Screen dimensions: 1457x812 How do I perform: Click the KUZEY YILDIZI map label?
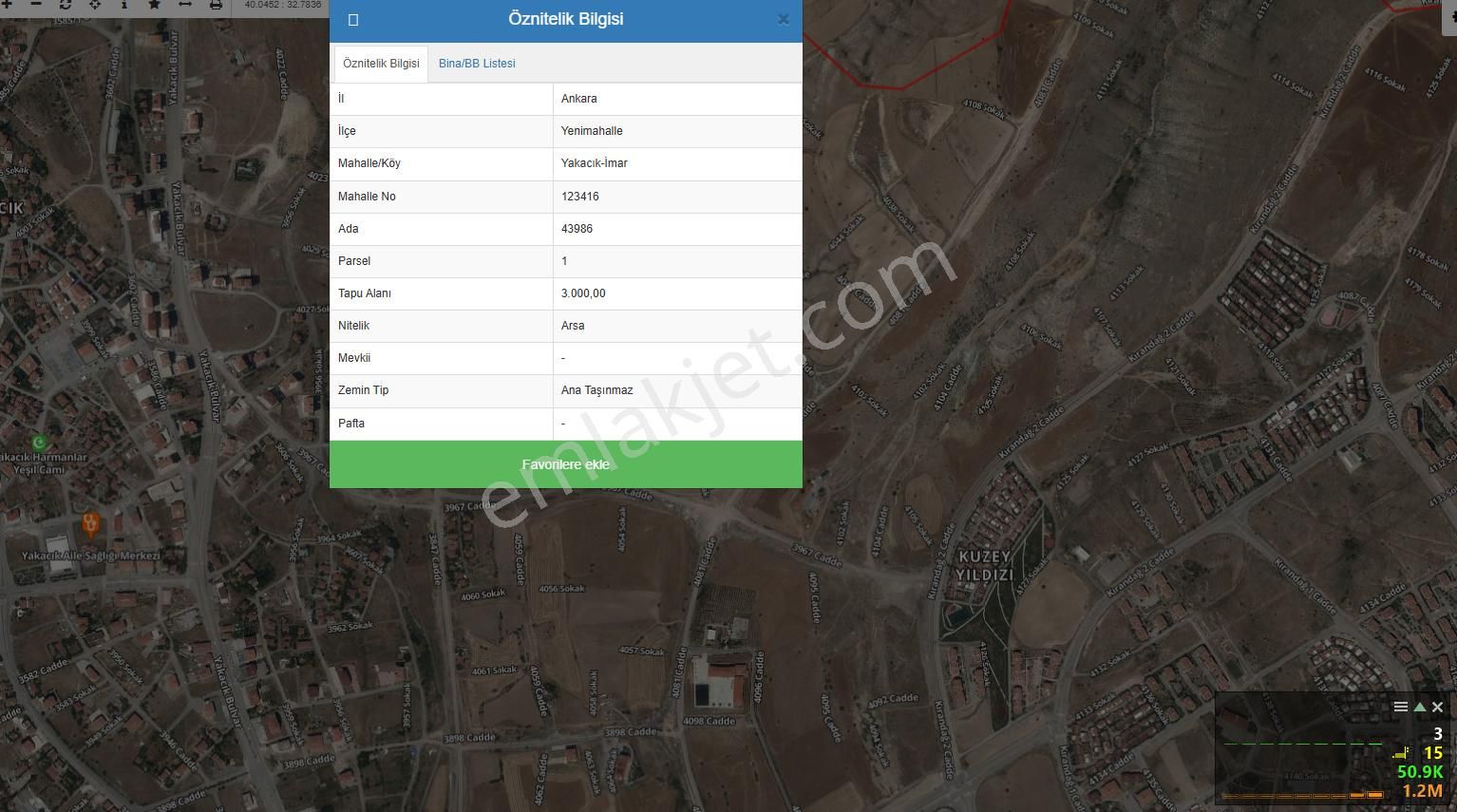pyautogui.click(x=984, y=565)
